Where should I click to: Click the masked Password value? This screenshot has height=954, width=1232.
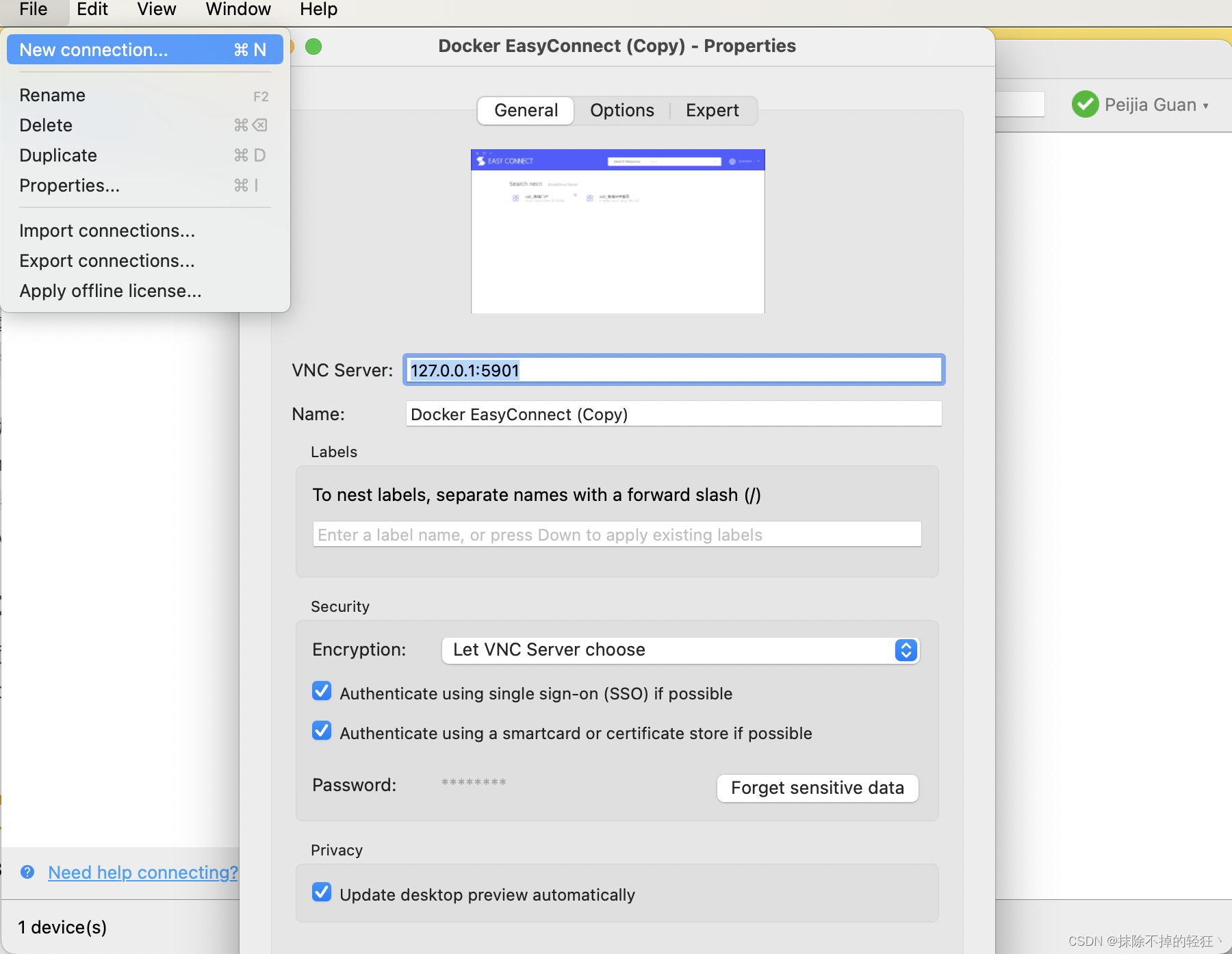474,784
